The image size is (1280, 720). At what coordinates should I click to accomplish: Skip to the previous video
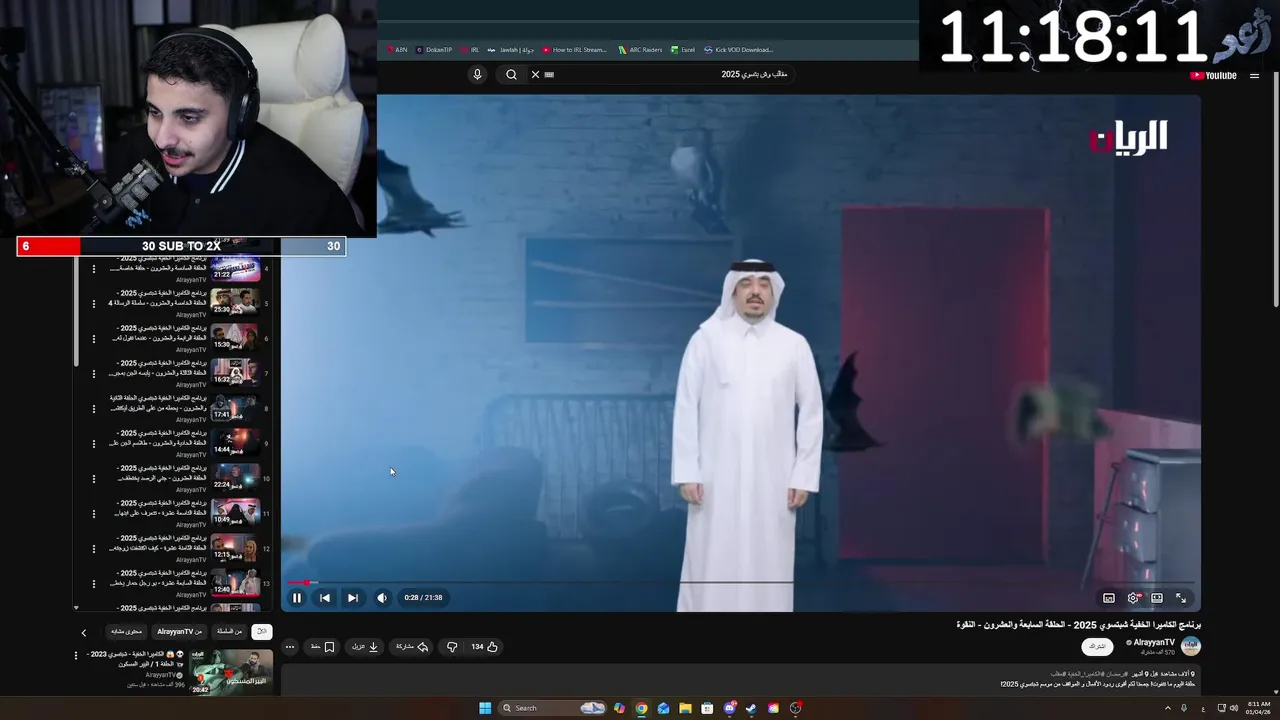click(x=325, y=598)
